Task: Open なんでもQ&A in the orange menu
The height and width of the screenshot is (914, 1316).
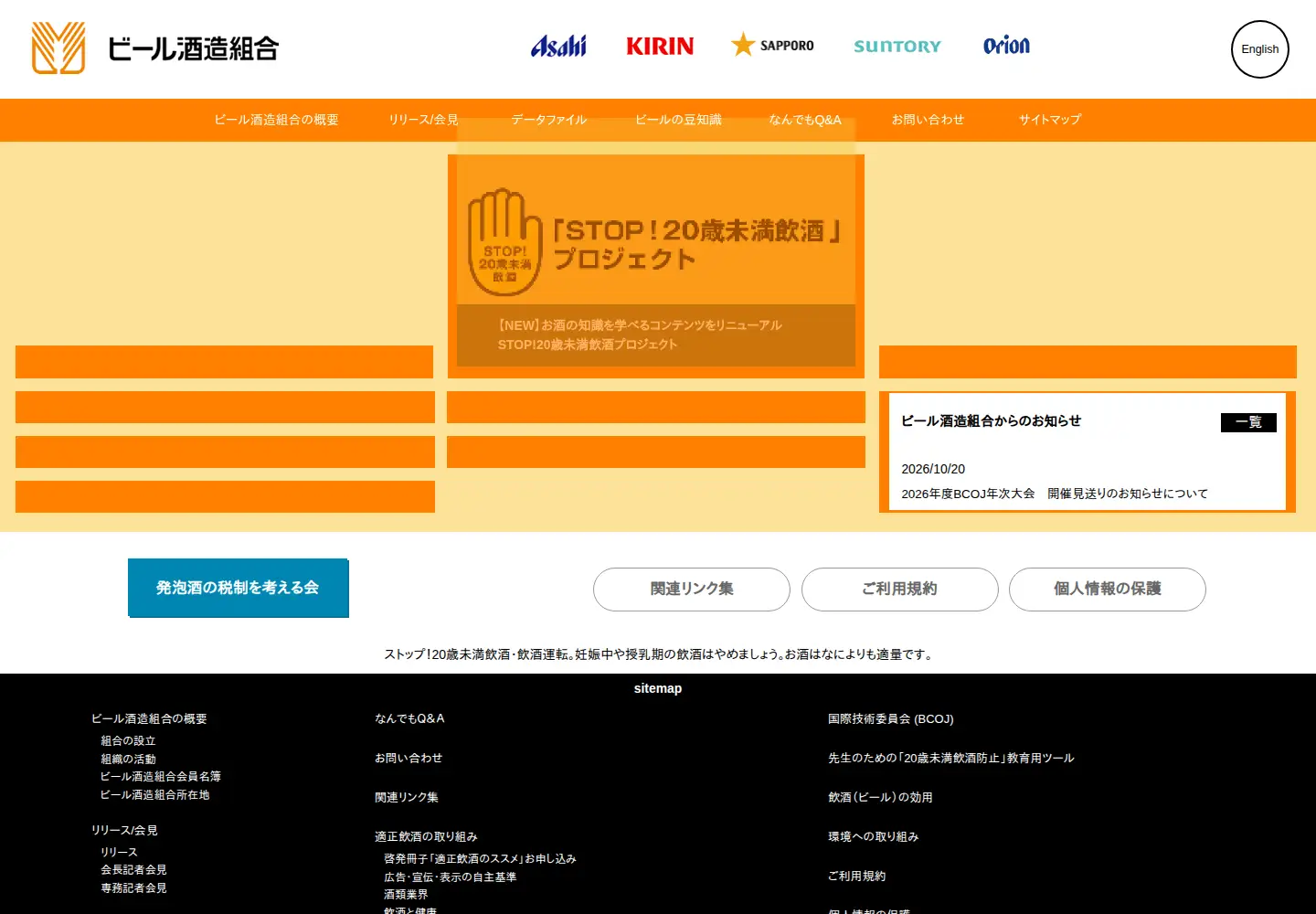Action: coord(805,120)
